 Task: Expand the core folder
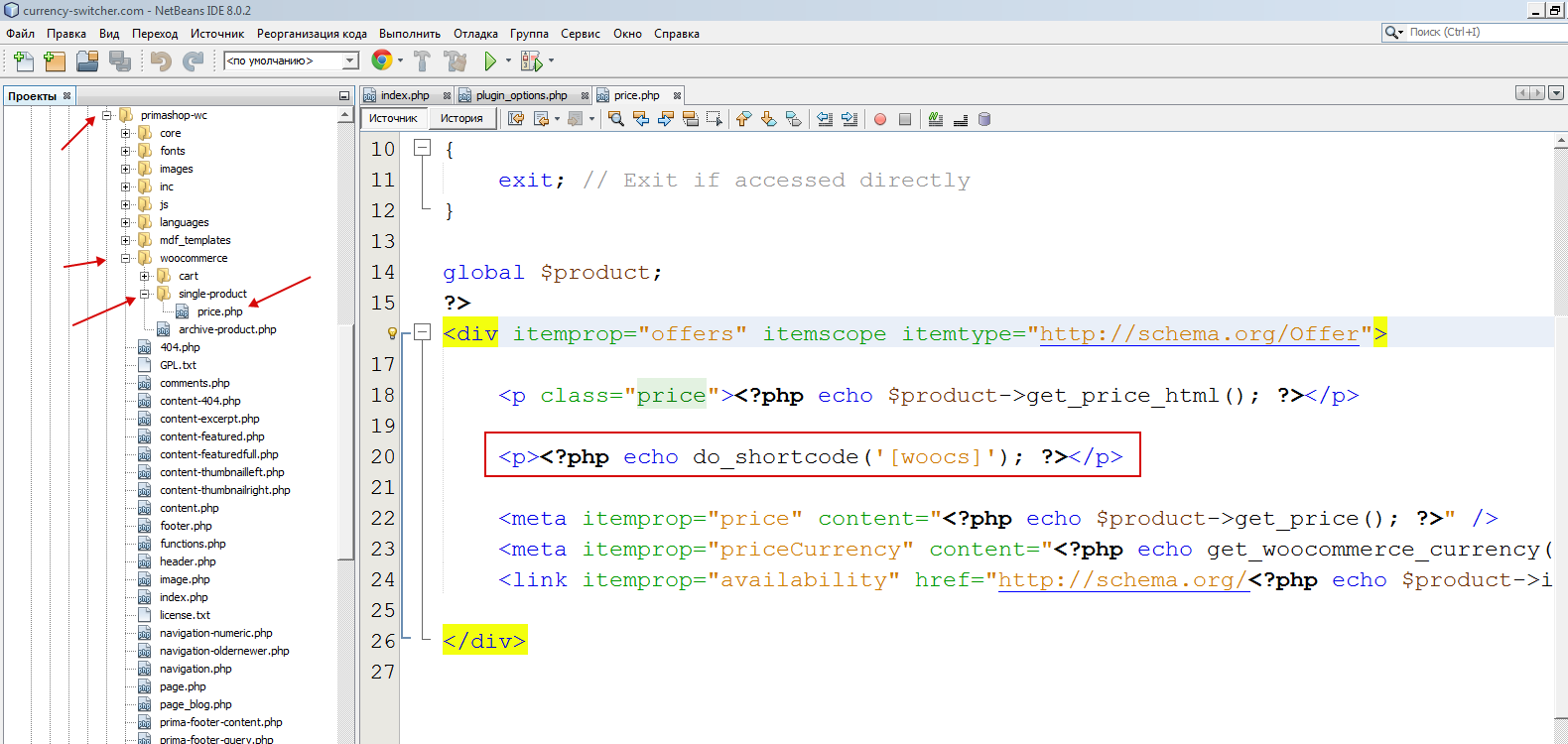pos(126,133)
